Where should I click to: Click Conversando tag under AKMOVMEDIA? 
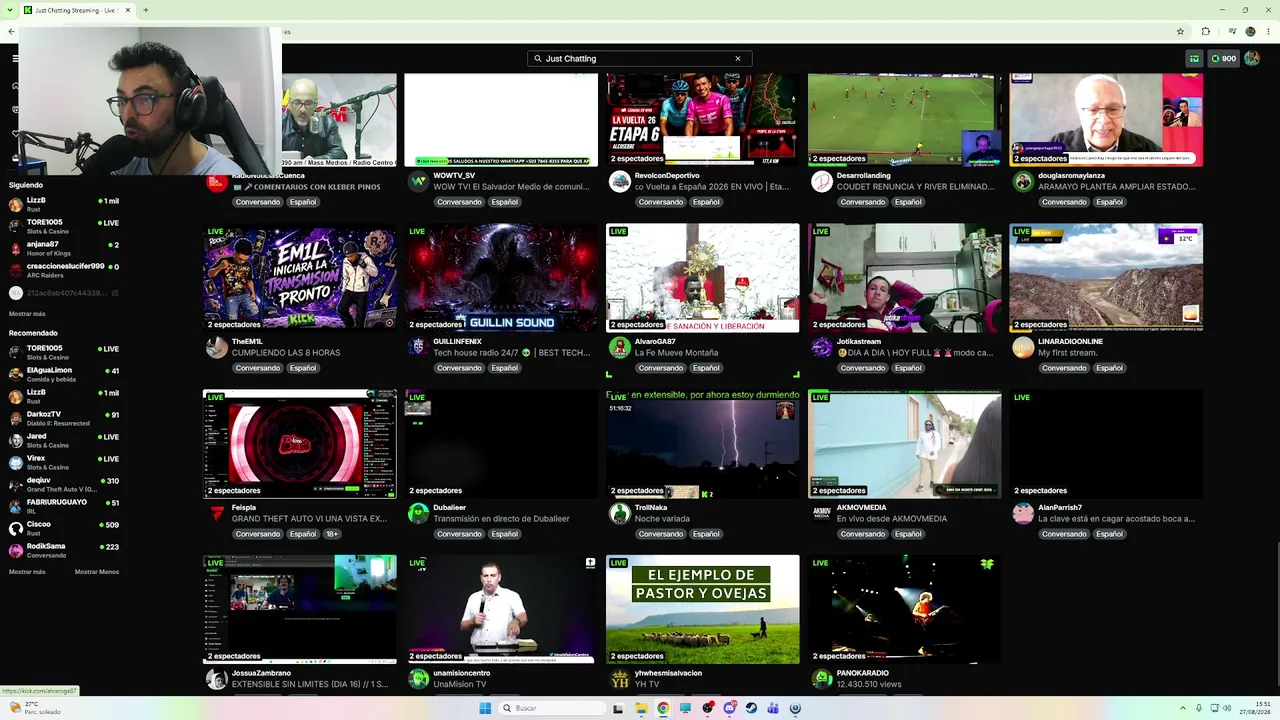[x=862, y=534]
